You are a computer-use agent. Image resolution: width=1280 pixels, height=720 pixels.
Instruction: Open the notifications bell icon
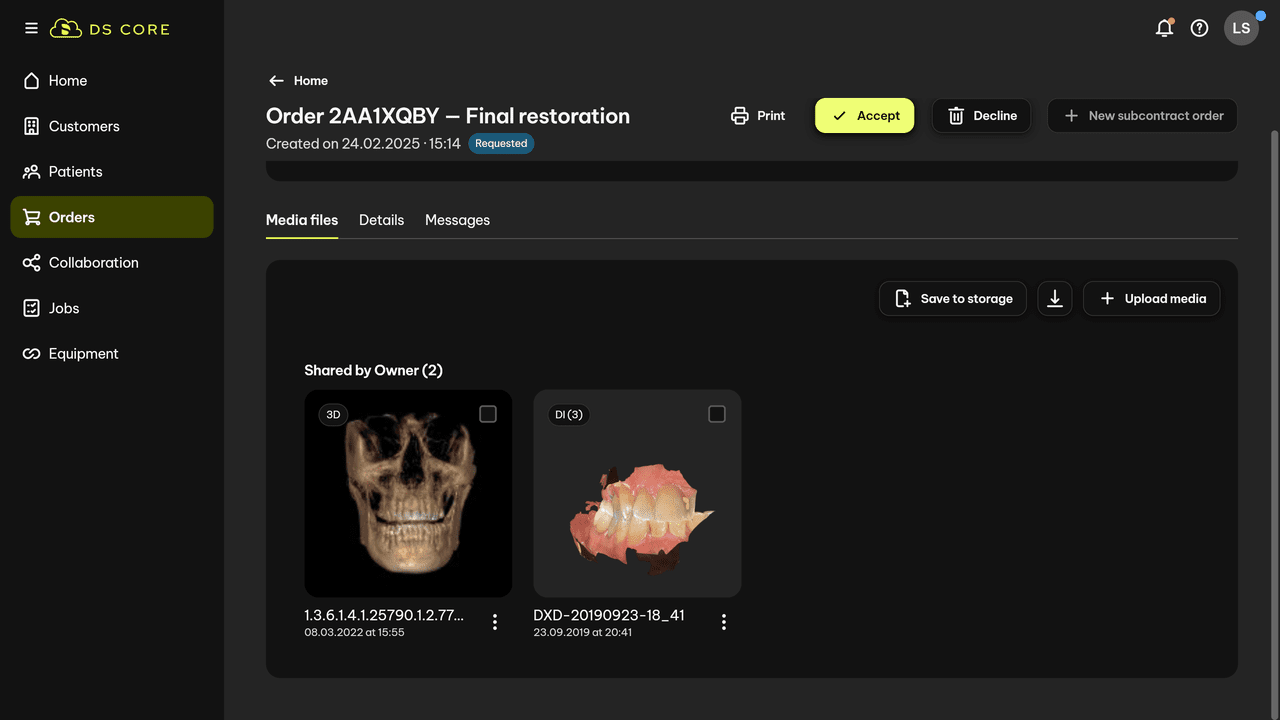1164,28
